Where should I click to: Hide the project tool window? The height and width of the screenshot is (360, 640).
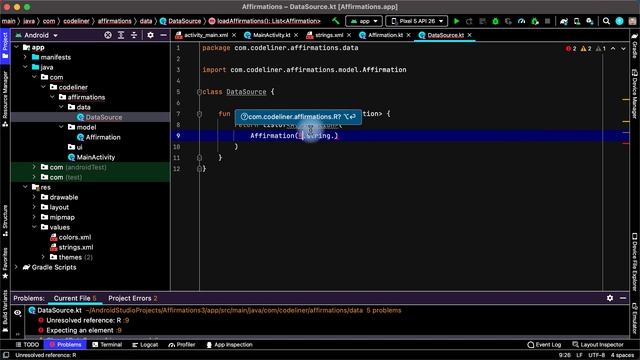click(163, 35)
